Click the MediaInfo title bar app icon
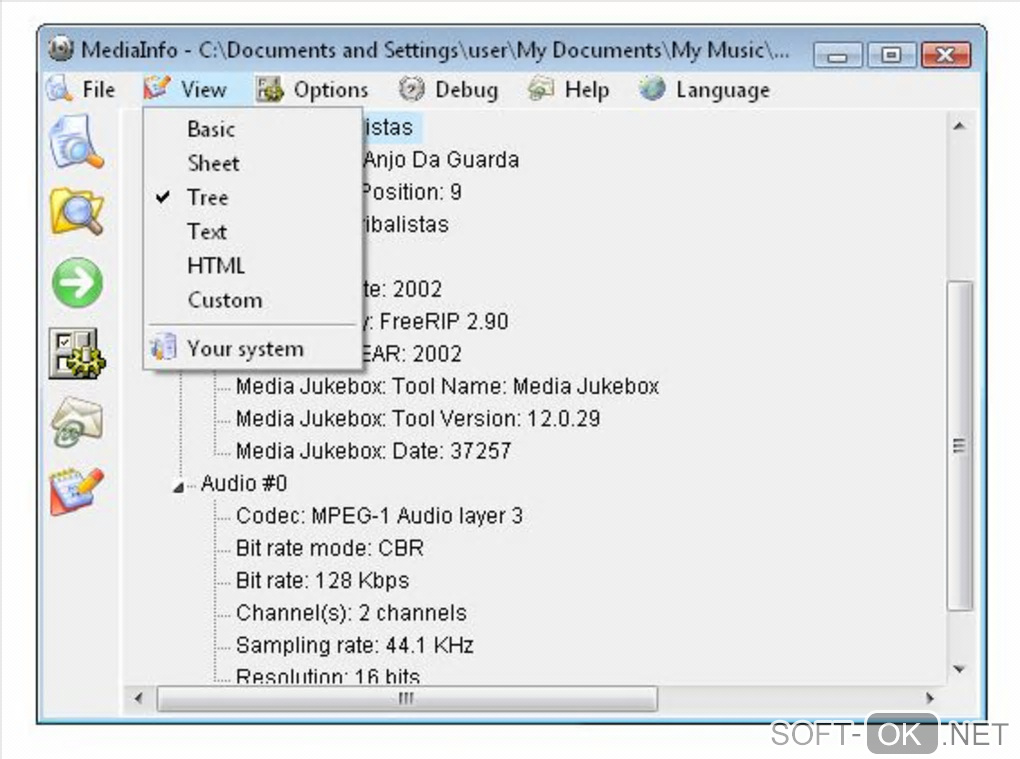Viewport: 1020px width, 759px height. 60,49
